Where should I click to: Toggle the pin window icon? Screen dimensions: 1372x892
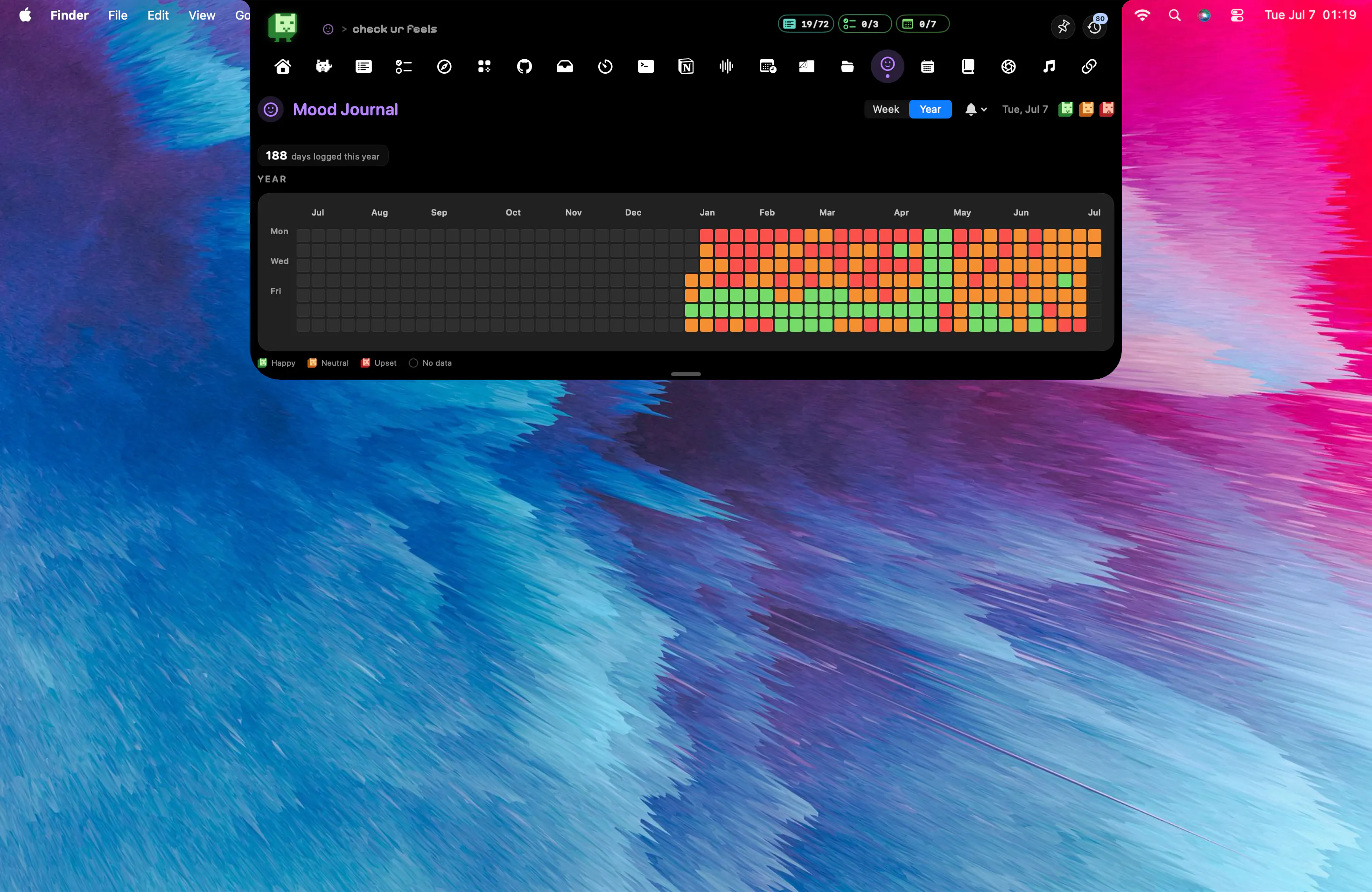(1063, 27)
